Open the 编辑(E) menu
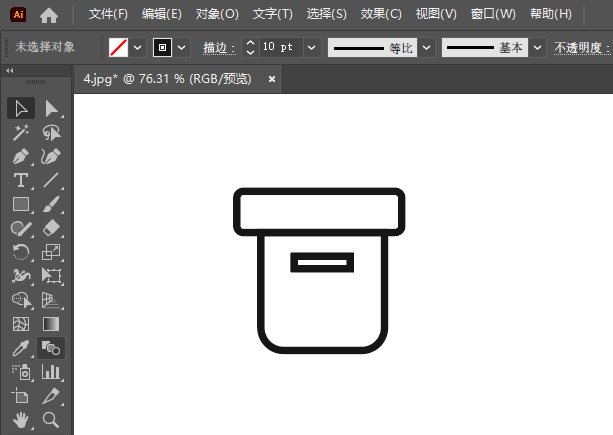The image size is (613, 435). [x=162, y=14]
